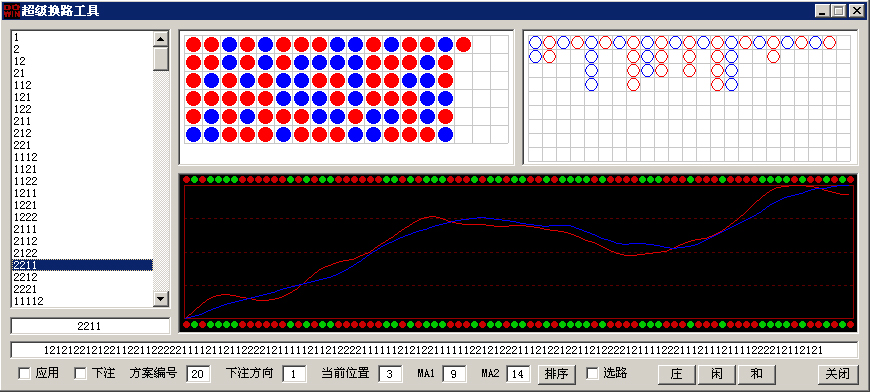
Task: Click the list's scroll down arrow
Action: click(161, 299)
